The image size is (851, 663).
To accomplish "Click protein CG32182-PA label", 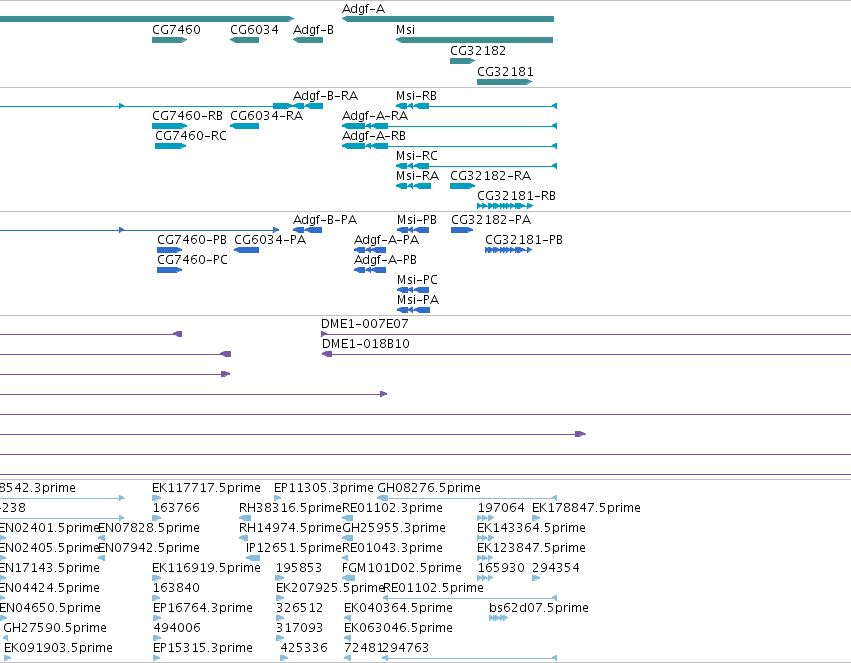I will [491, 220].
